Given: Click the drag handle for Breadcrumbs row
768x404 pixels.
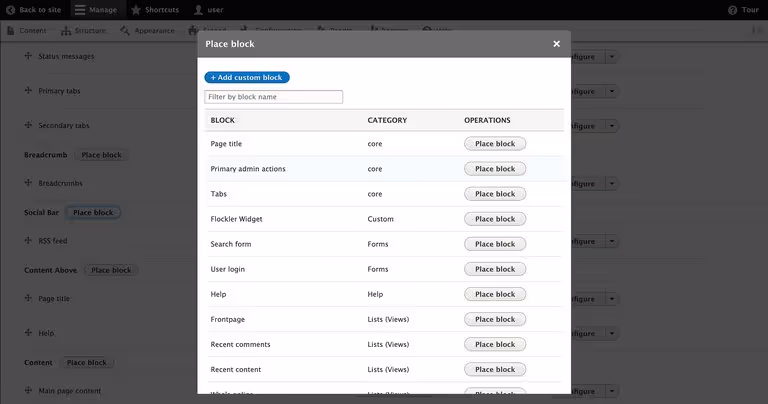Looking at the screenshot, I should 28,183.
